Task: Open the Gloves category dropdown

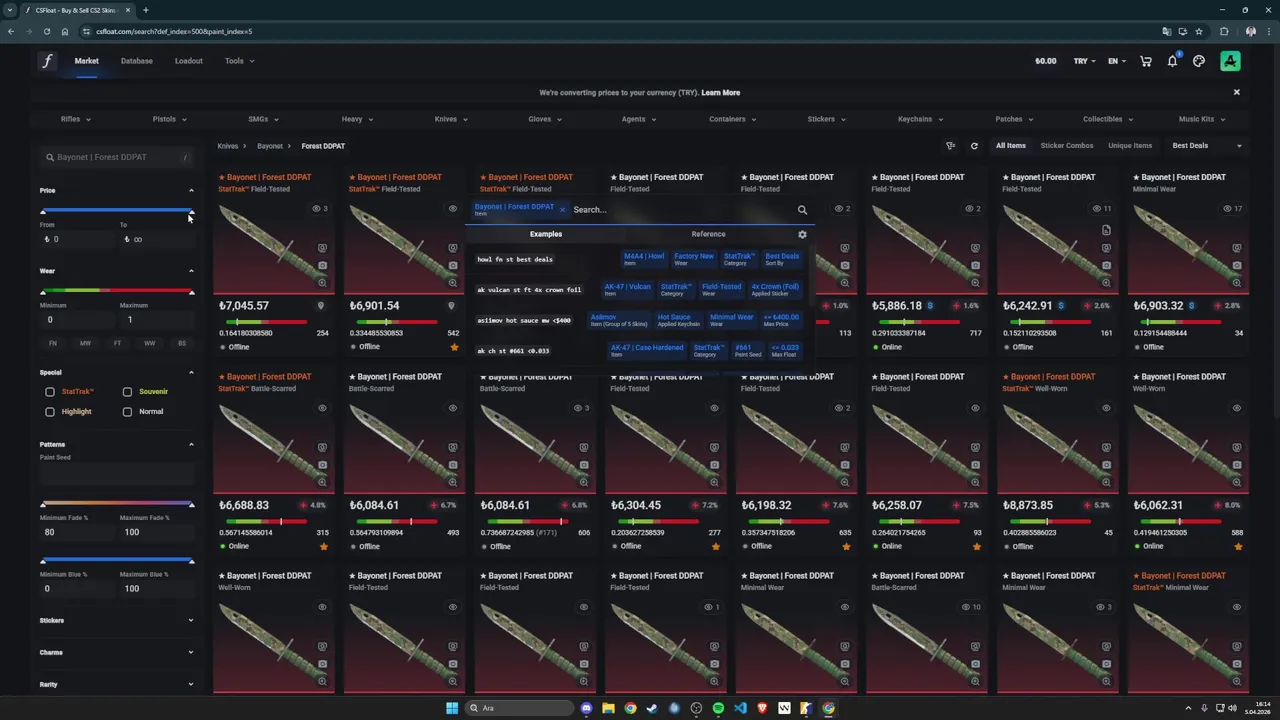Action: coord(545,119)
